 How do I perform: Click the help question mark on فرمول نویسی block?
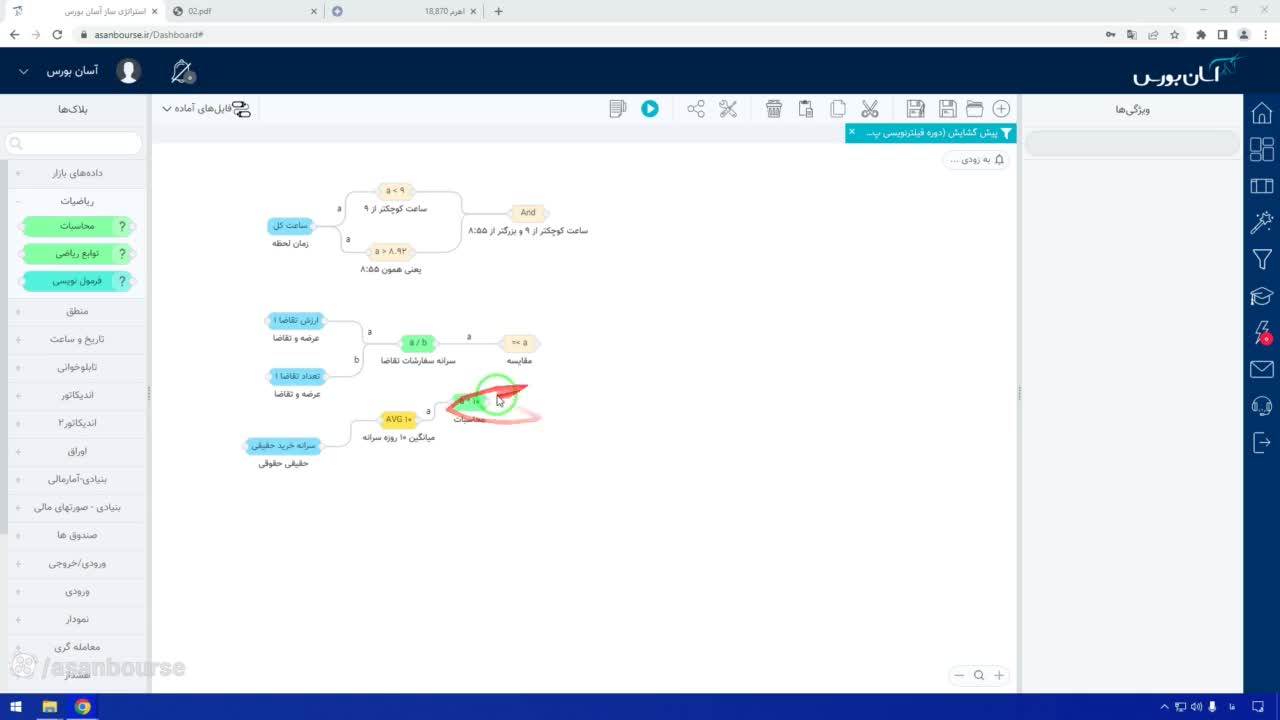[x=123, y=282]
